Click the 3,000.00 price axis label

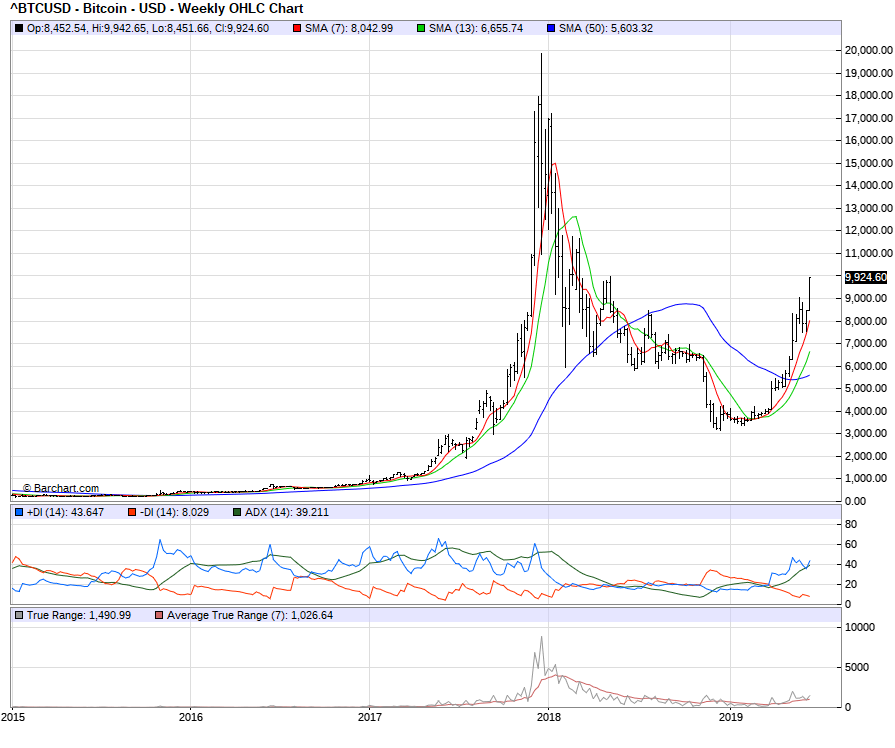pyautogui.click(x=866, y=433)
